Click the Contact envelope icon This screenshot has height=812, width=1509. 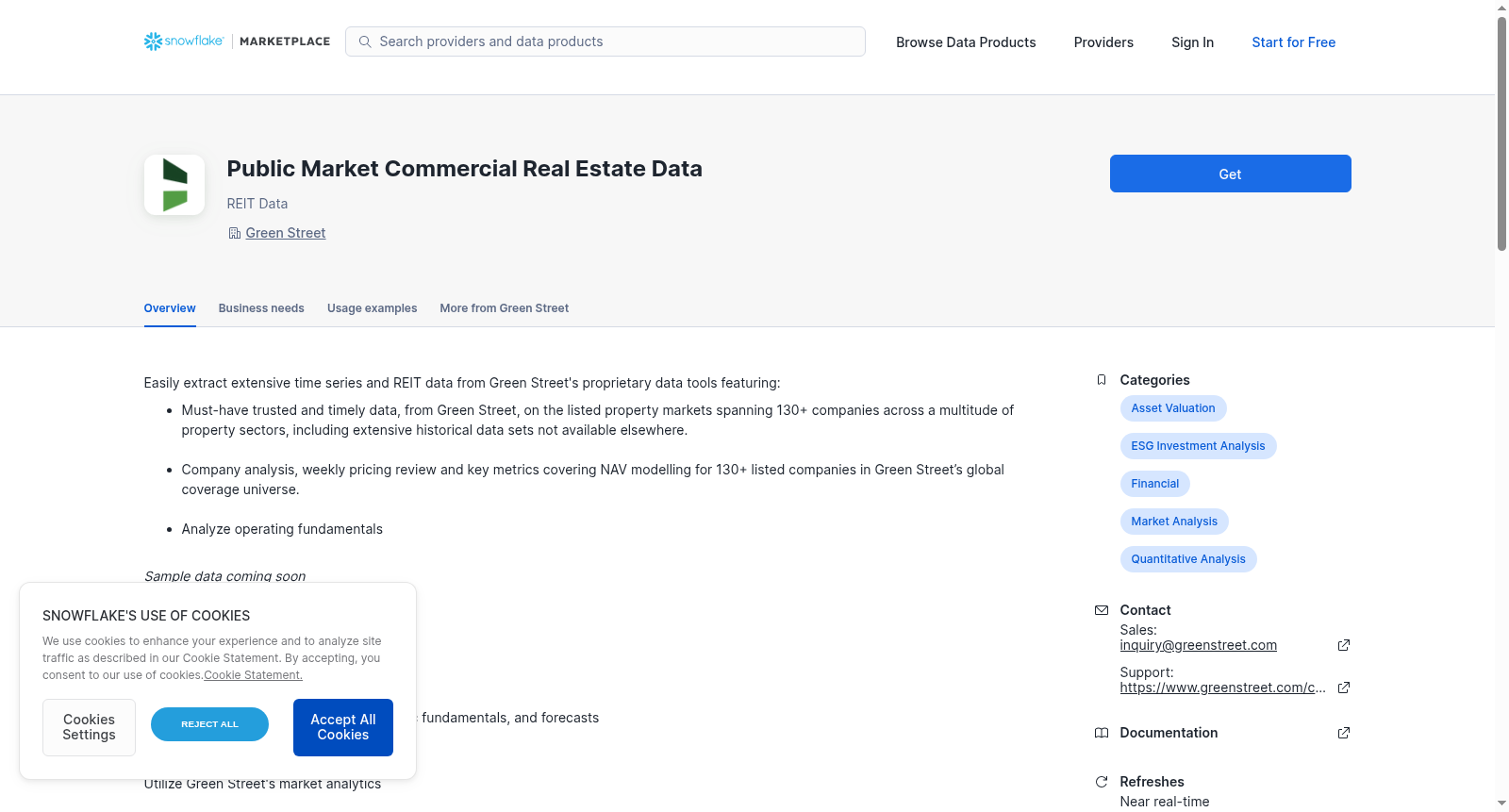point(1101,610)
